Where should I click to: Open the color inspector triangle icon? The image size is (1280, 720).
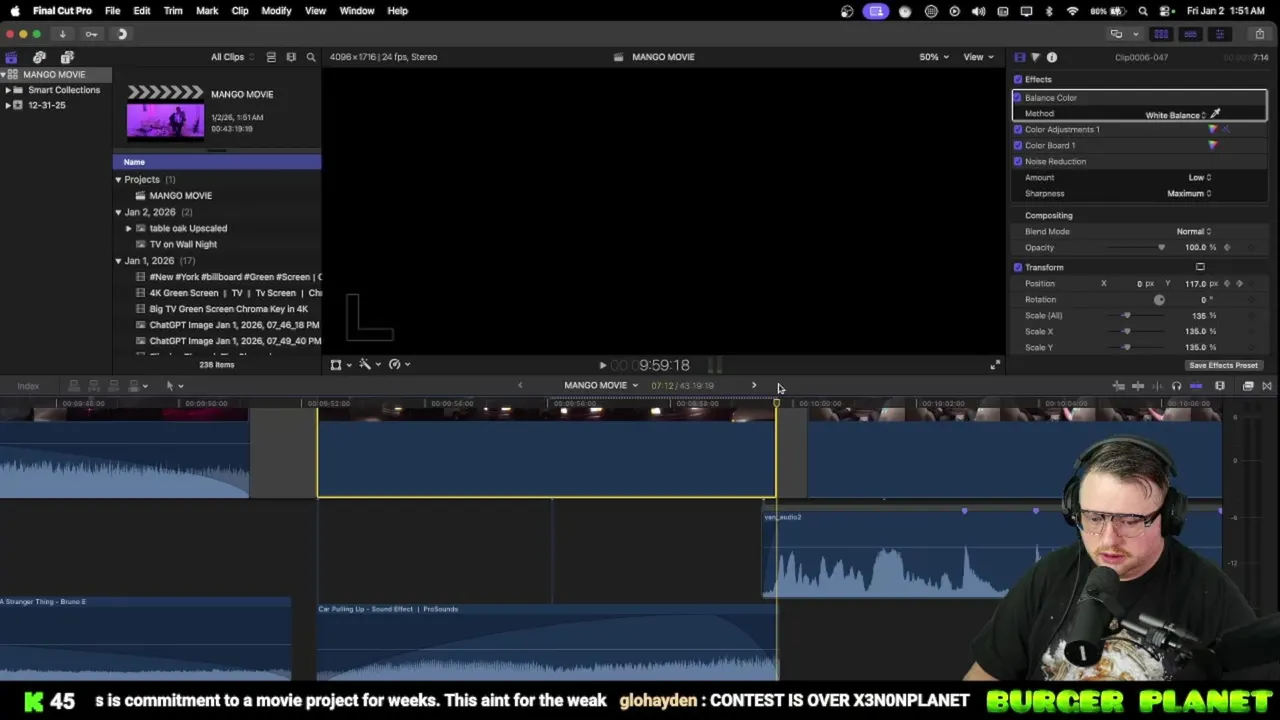(x=1035, y=57)
